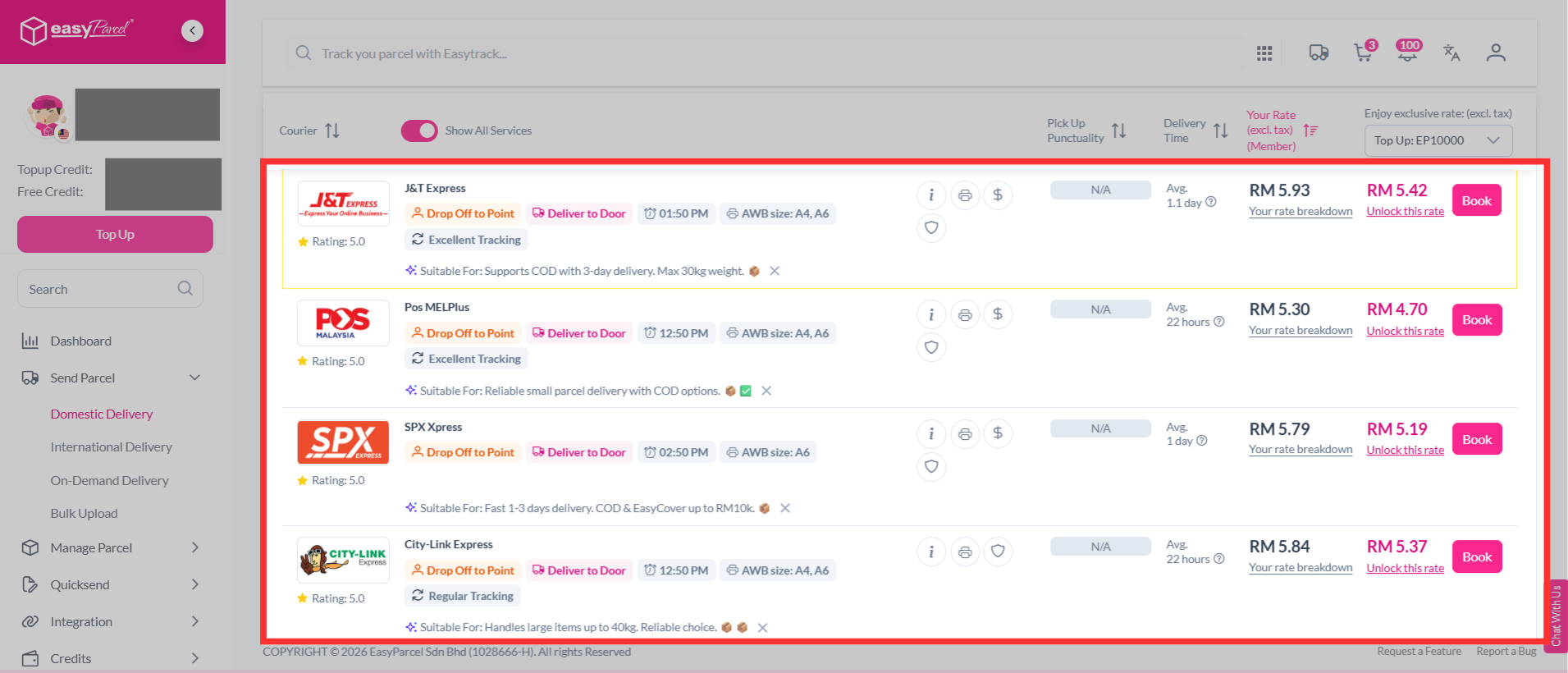The width and height of the screenshot is (1568, 673).
Task: Click the dollar icon for Pos MELPlus
Action: [998, 314]
